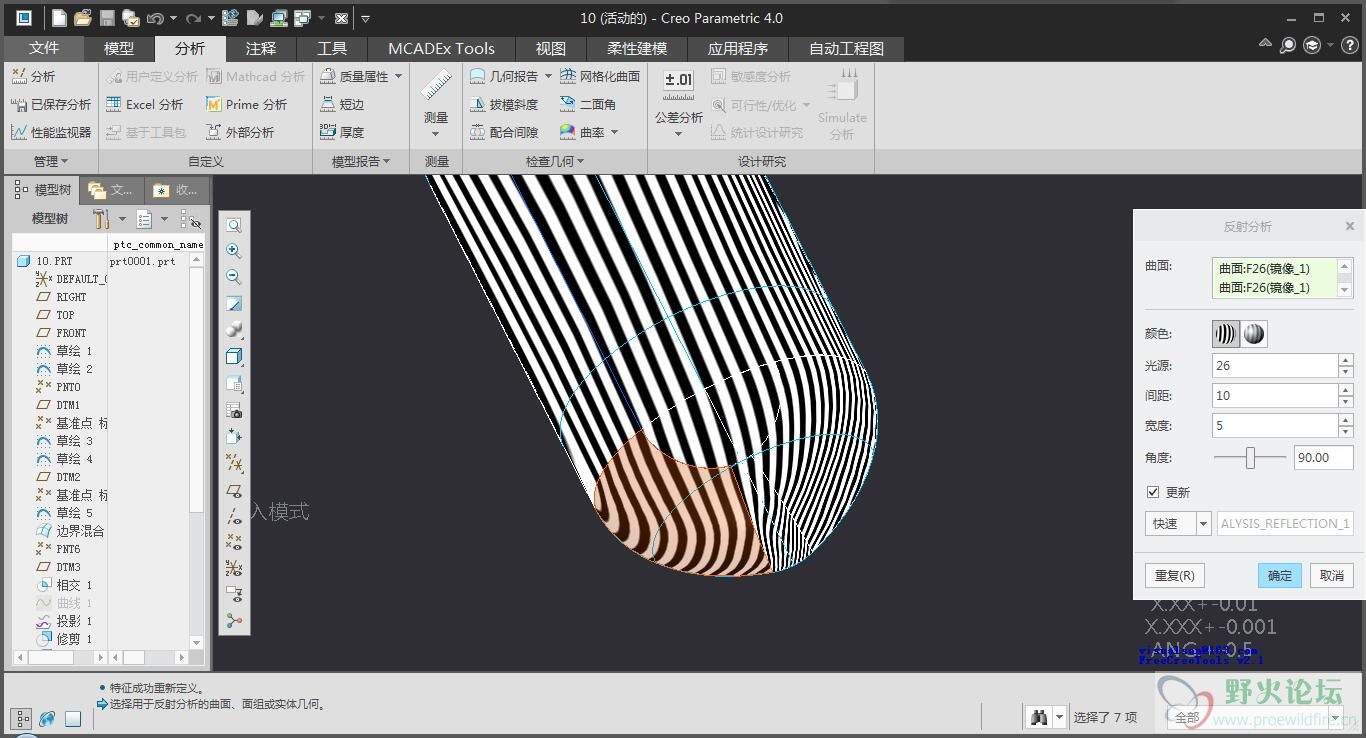Expand the 测量 dropdown arrow
The image size is (1366, 738).
tap(436, 133)
